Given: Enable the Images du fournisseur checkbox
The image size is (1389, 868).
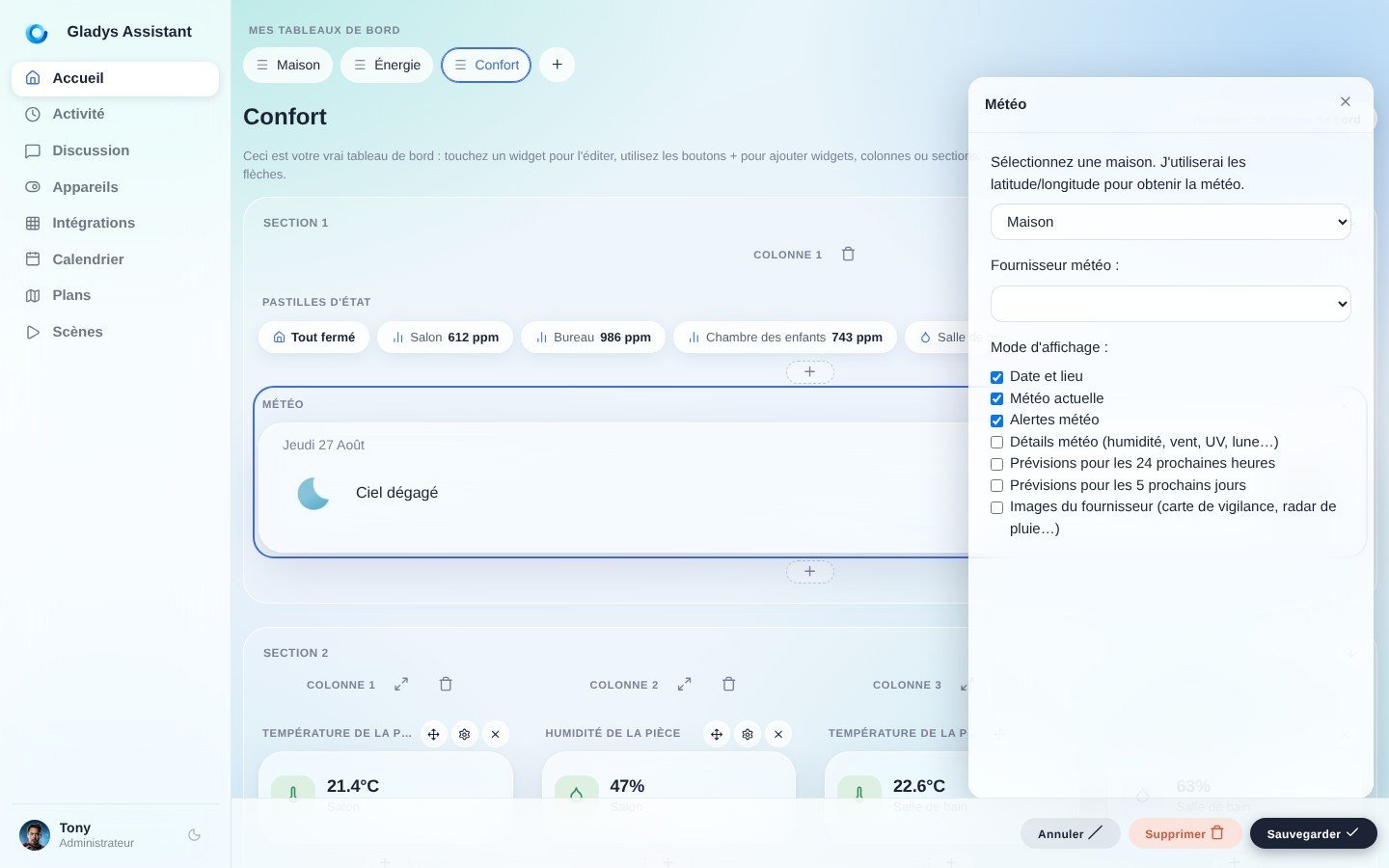Looking at the screenshot, I should tap(997, 507).
